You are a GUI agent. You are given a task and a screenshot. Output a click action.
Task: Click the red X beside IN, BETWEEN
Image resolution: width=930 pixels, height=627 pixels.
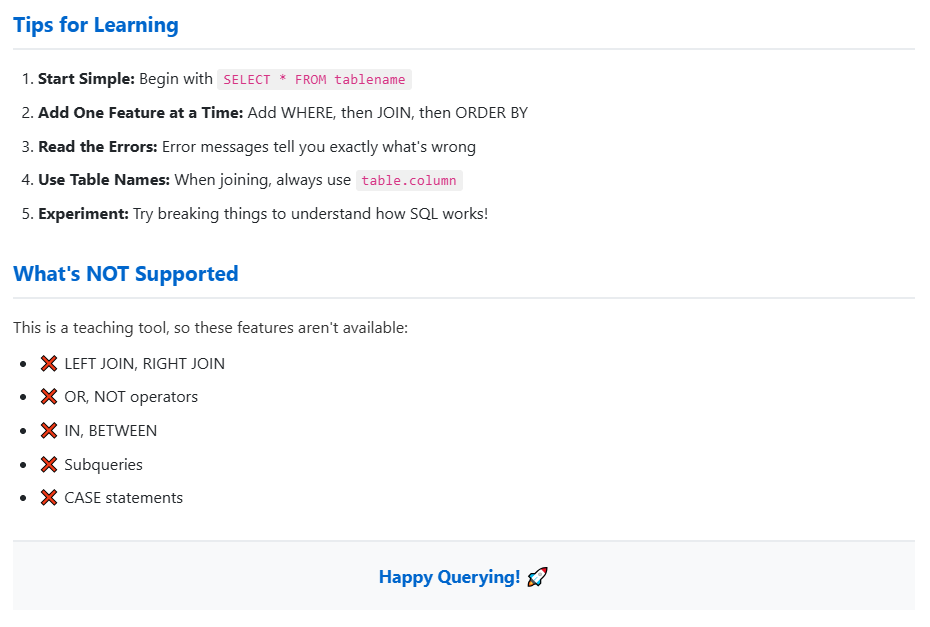tap(48, 431)
